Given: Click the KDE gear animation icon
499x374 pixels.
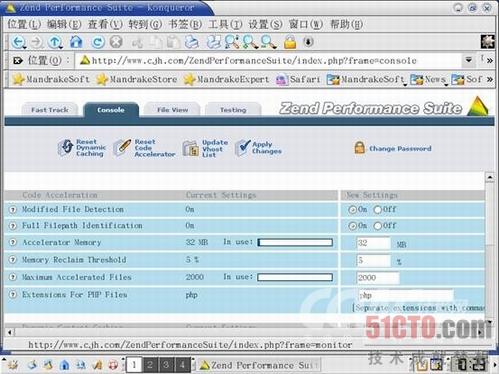Looking at the screenshot, I should point(487,42).
